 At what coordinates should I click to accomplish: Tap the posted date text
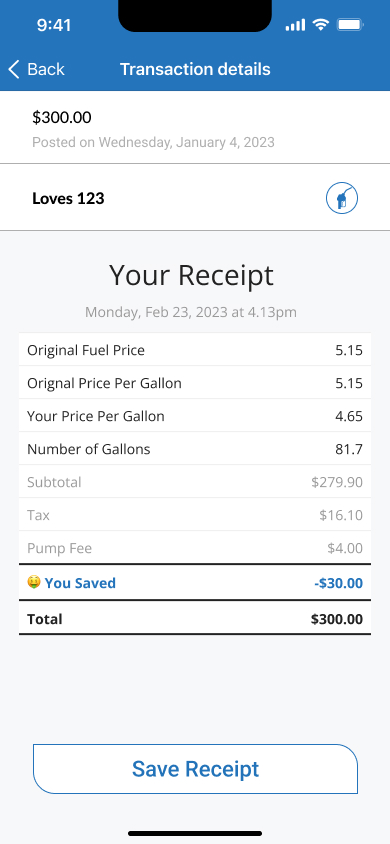tap(153, 142)
